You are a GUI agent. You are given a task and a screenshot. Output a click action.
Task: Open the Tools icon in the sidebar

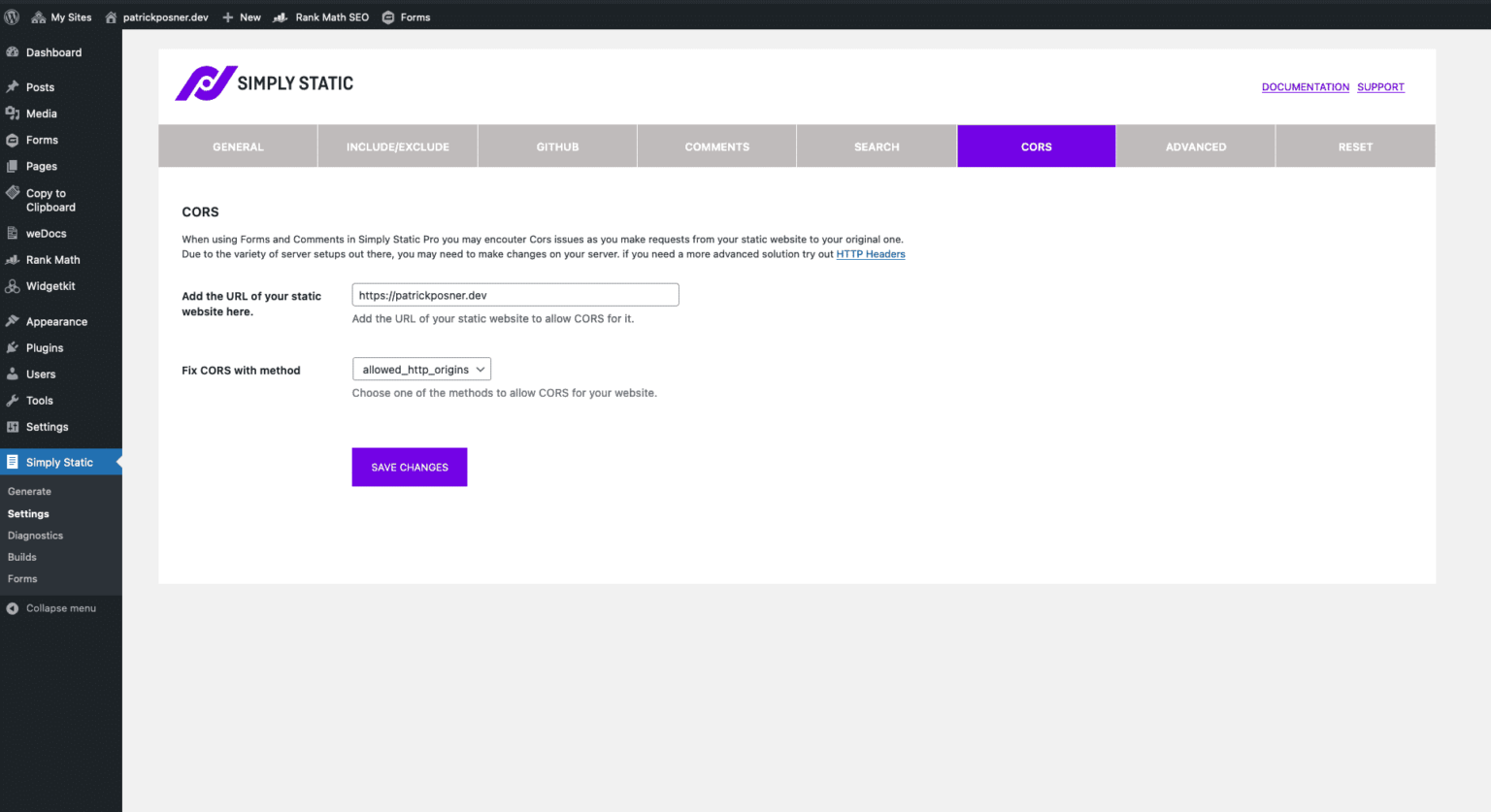[x=14, y=400]
